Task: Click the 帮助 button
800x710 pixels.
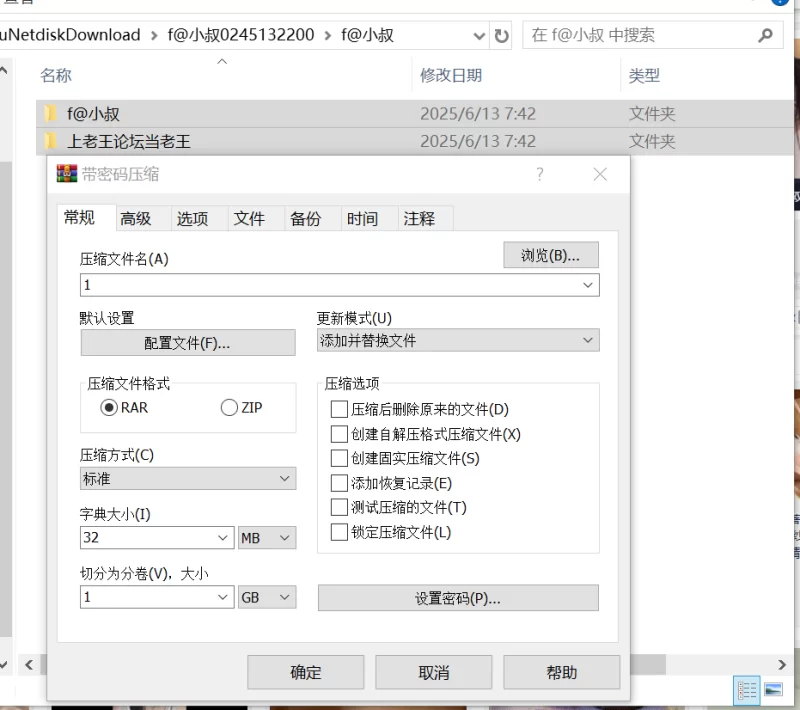Action: coord(562,672)
